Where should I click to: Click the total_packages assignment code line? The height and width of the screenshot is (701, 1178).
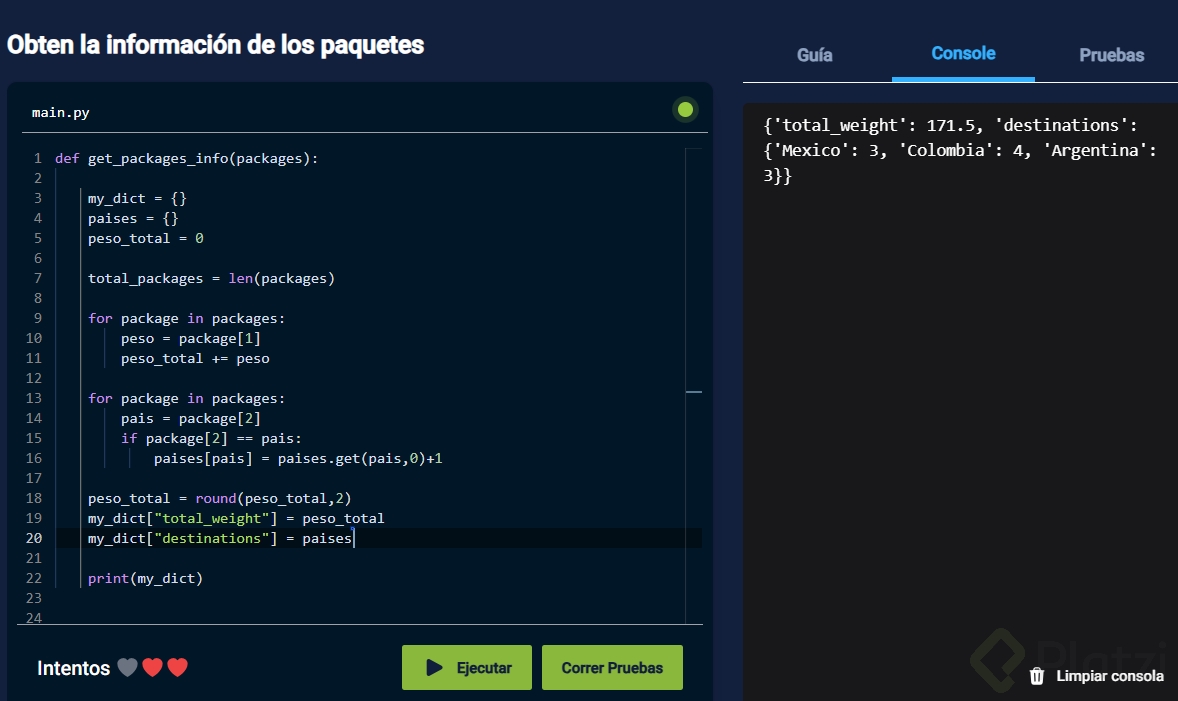(x=211, y=278)
